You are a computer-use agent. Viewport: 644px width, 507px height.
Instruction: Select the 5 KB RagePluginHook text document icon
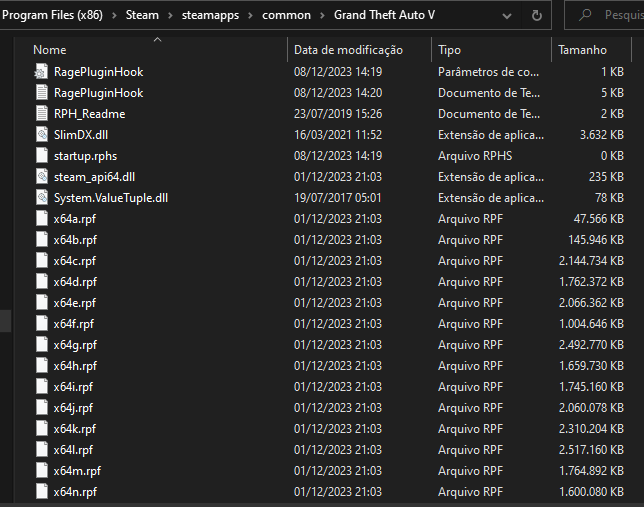click(x=41, y=92)
